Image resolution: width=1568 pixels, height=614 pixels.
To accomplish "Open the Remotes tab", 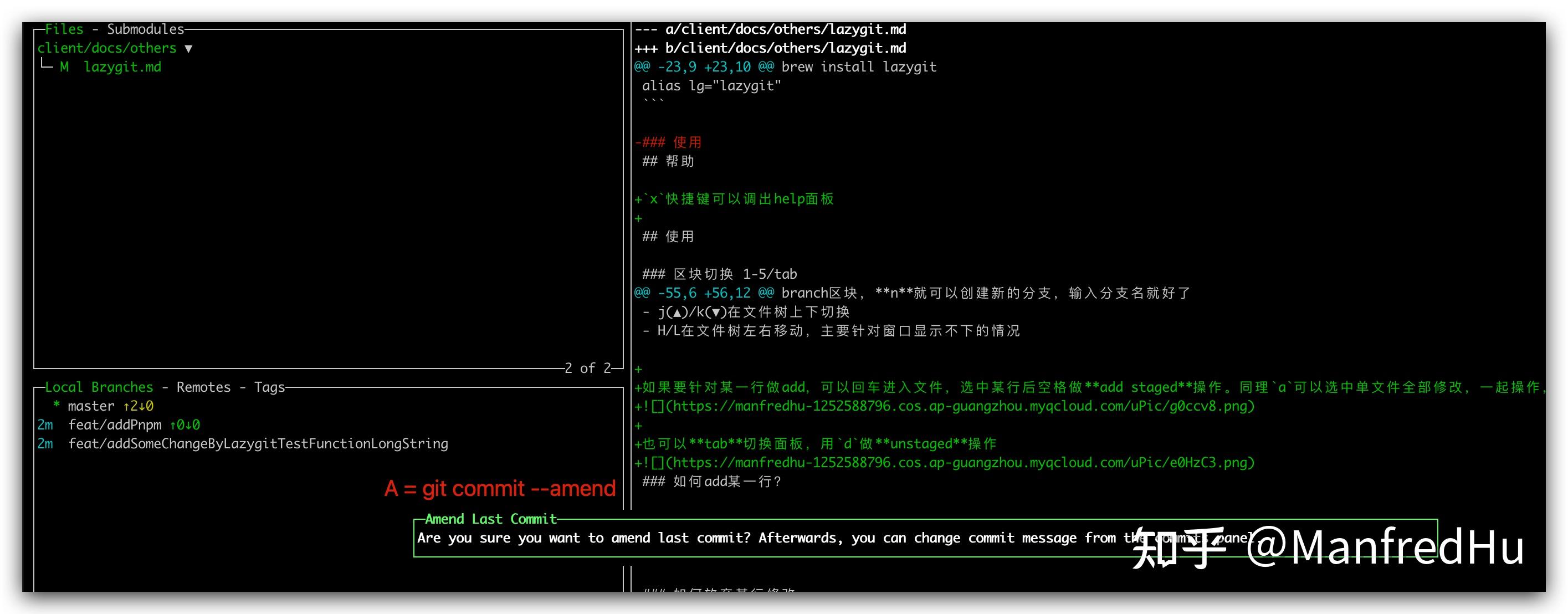I will pyautogui.click(x=203, y=387).
